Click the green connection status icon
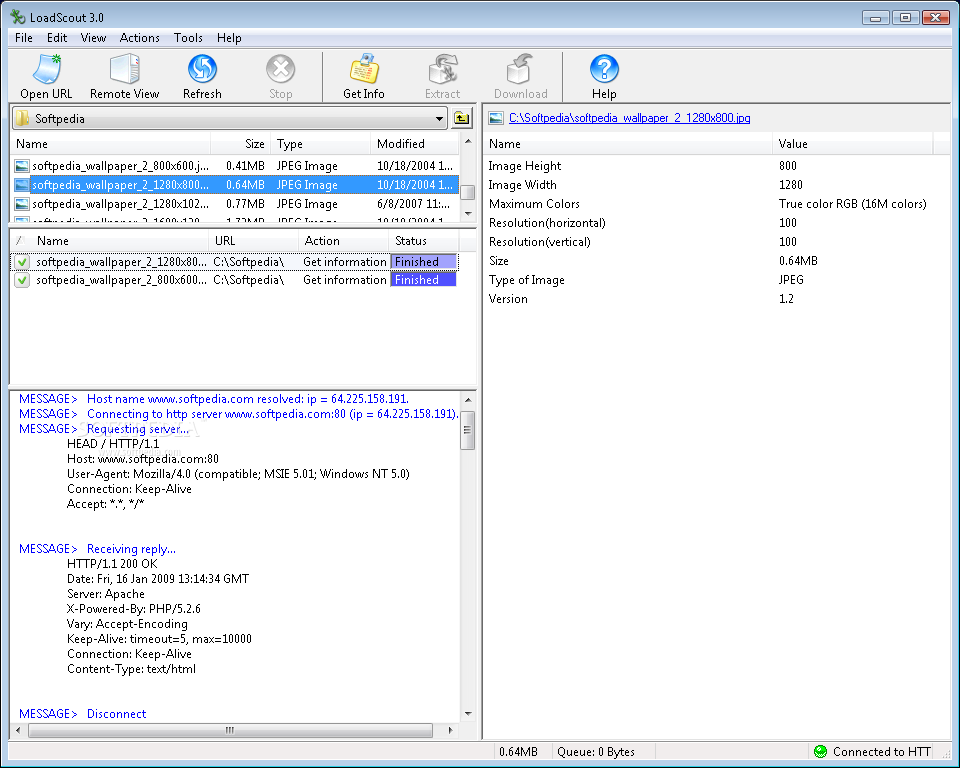The width and height of the screenshot is (960, 768). click(x=820, y=751)
